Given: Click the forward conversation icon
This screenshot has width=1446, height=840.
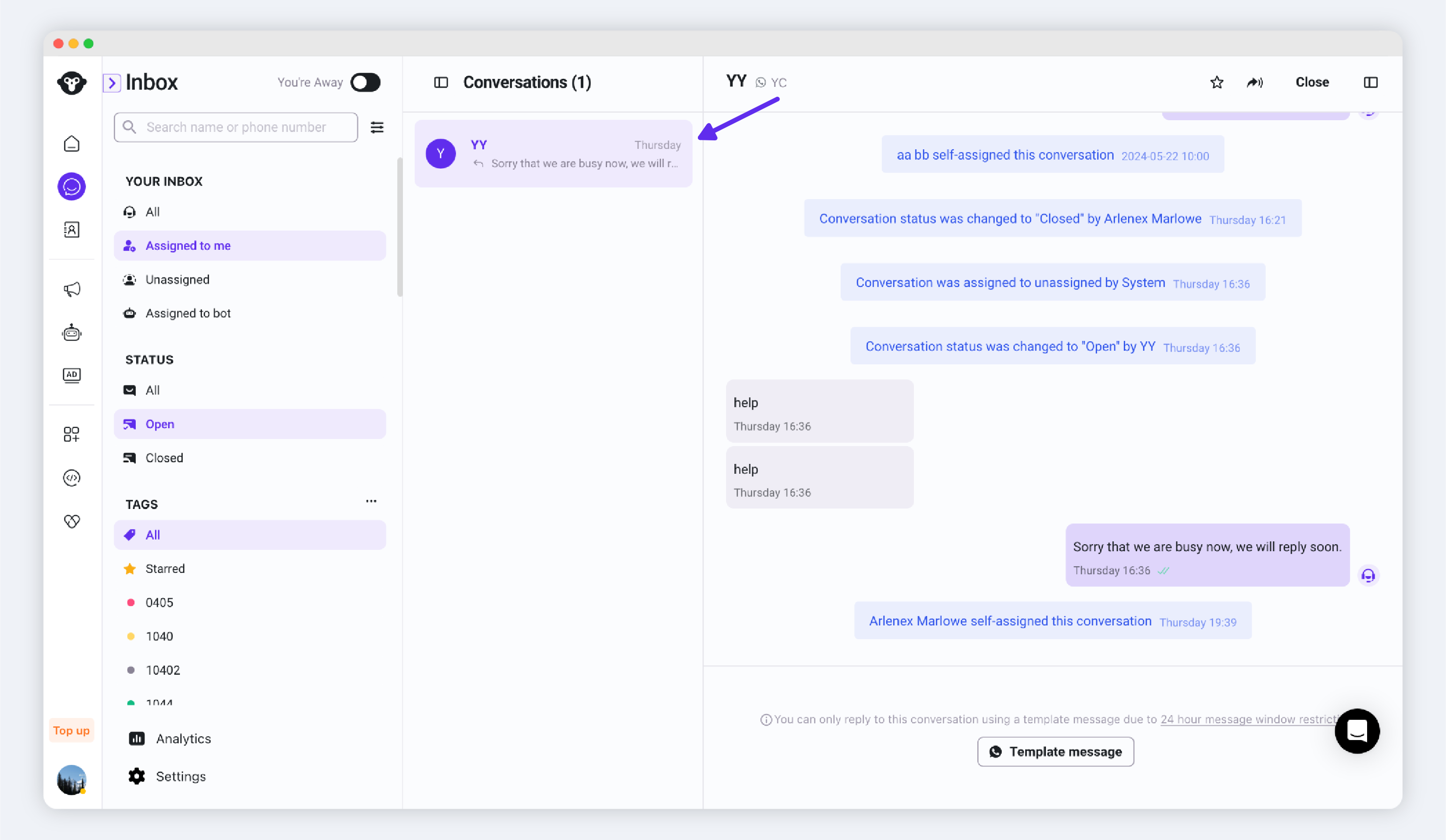Looking at the screenshot, I should coord(1254,83).
